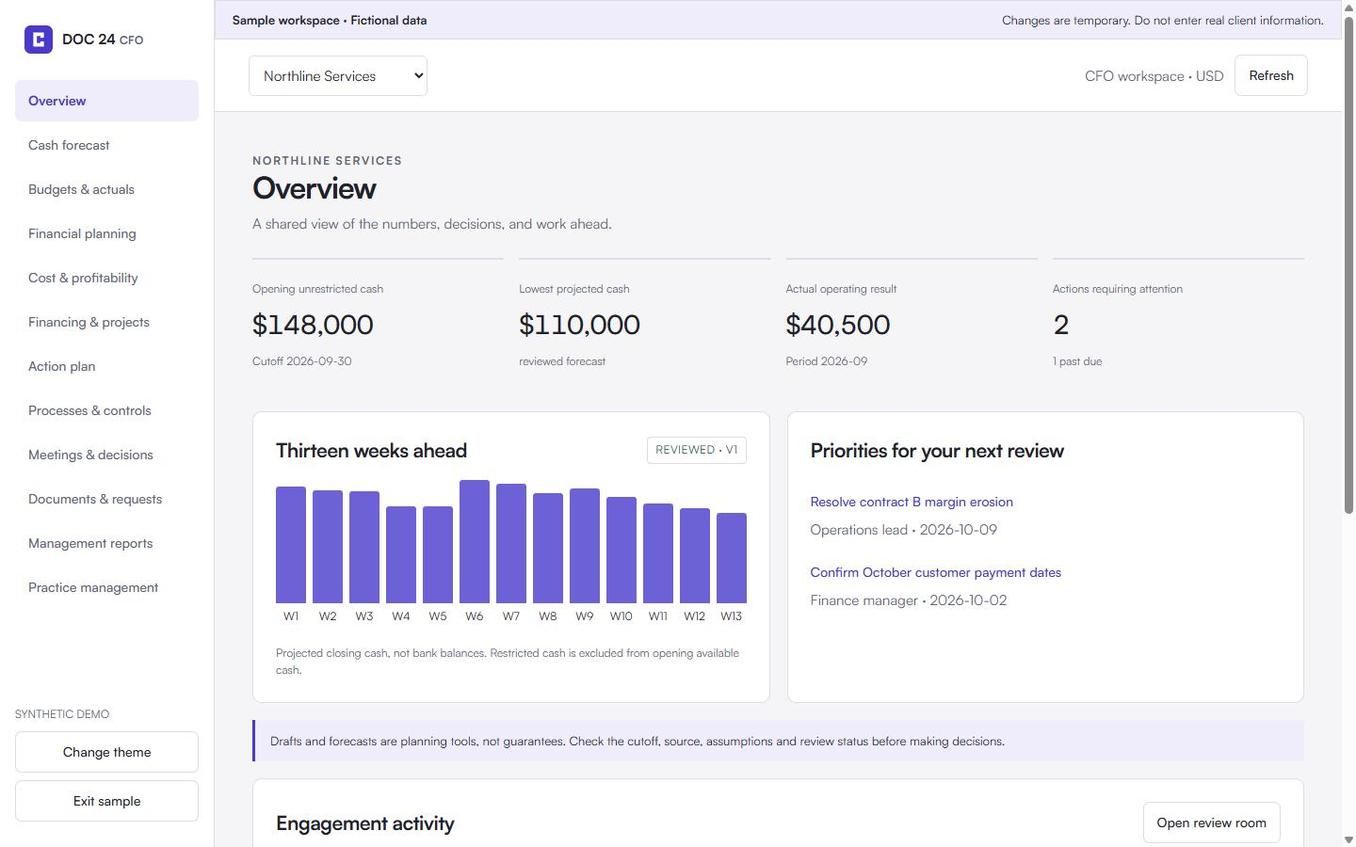This screenshot has height=847, width=1356.
Task: Open Meetings & decisions
Action: coord(107,455)
